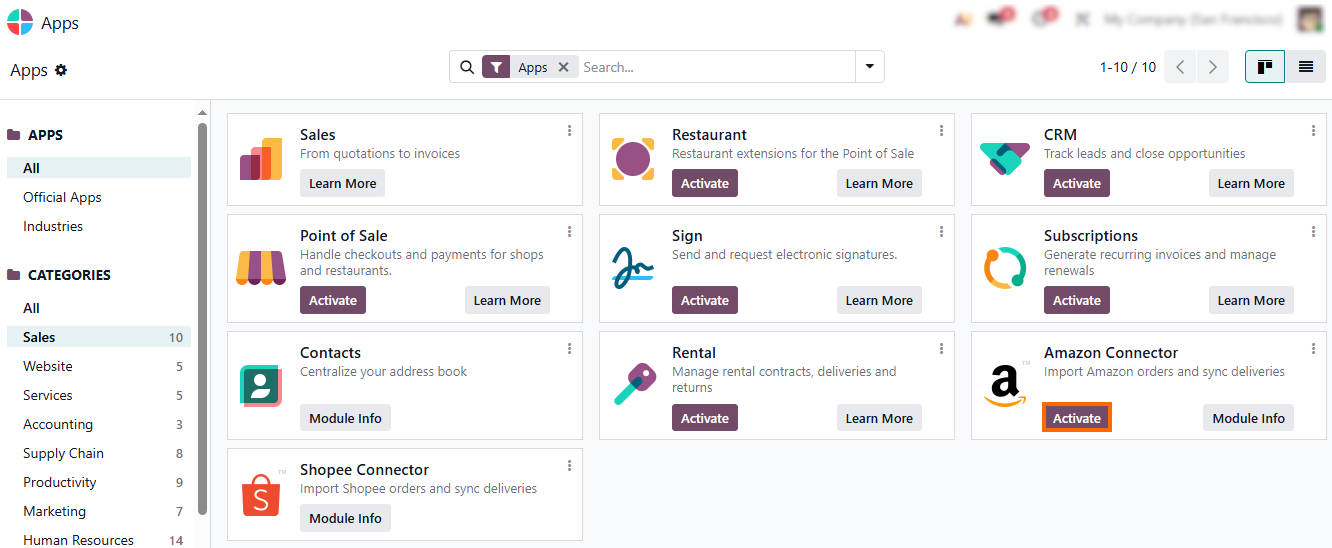The width and height of the screenshot is (1332, 548).
Task: Open the search options dropdown arrow
Action: click(x=869, y=67)
